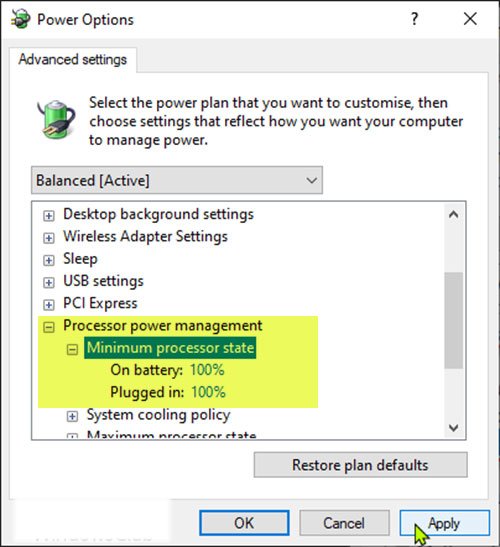Screen dimensions: 500x547
Task: Click Restore plan defaults button
Action: click(x=360, y=465)
